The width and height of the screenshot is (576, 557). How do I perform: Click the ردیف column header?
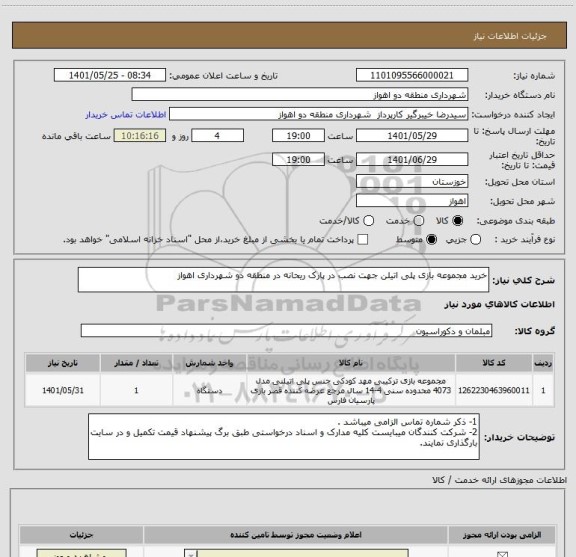click(543, 363)
